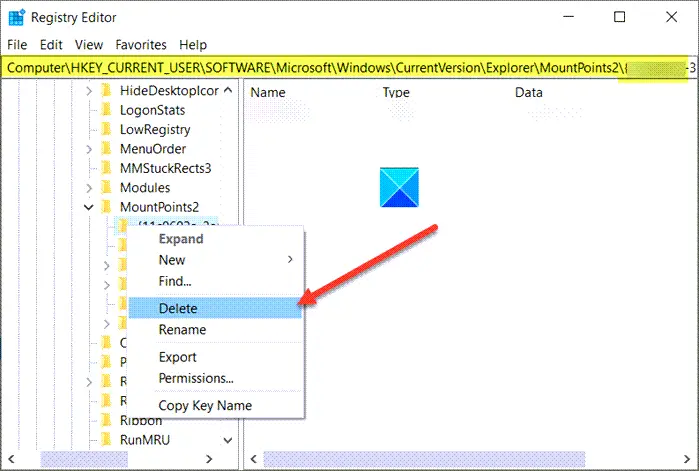
Task: Choose Expand in the context menu
Action: point(216,239)
